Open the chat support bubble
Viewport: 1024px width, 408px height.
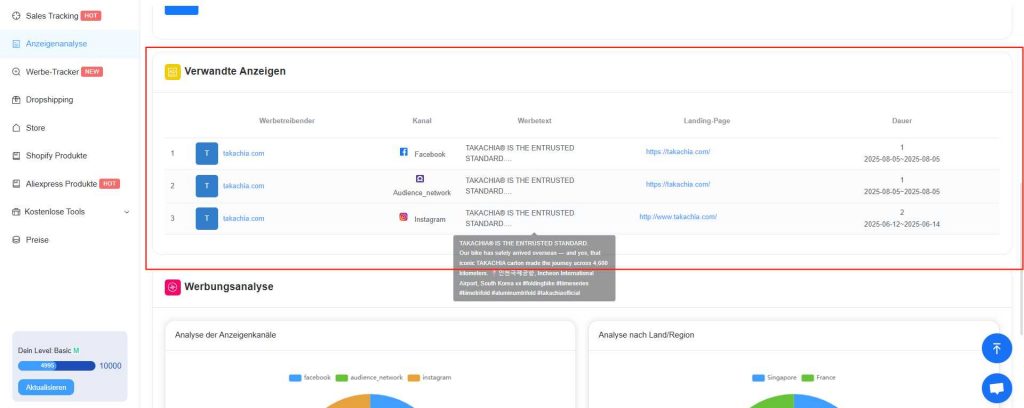997,388
